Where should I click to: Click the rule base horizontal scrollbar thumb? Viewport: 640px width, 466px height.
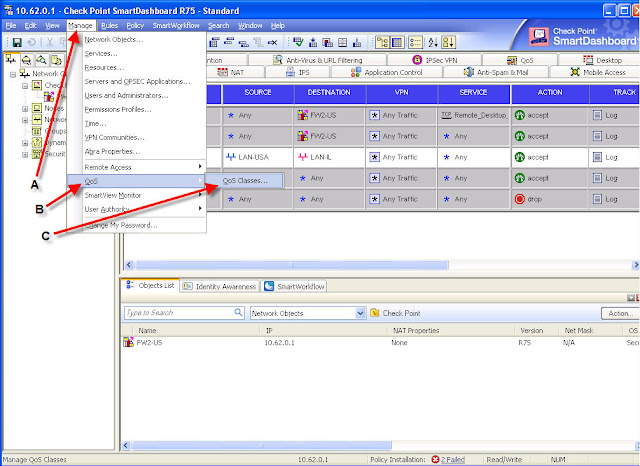click(292, 265)
